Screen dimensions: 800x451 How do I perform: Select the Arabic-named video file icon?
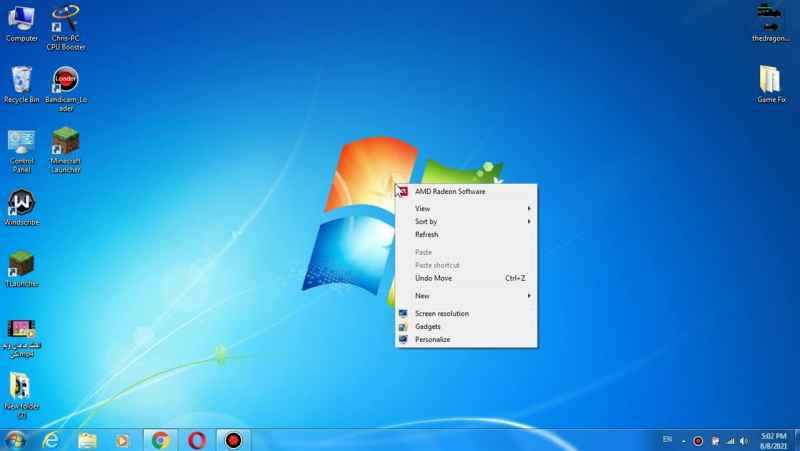21,339
